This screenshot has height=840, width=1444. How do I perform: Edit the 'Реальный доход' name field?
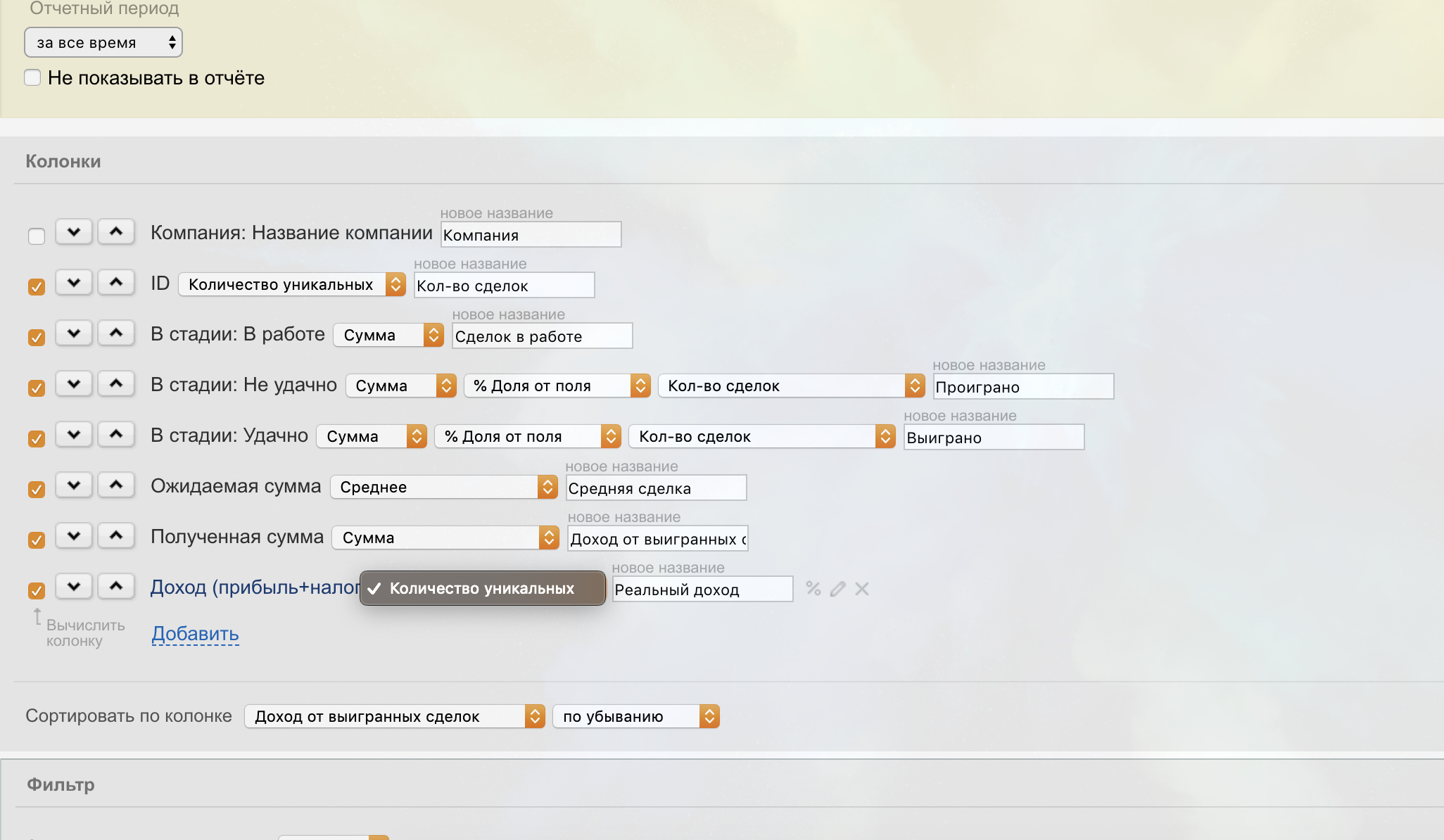tap(703, 589)
